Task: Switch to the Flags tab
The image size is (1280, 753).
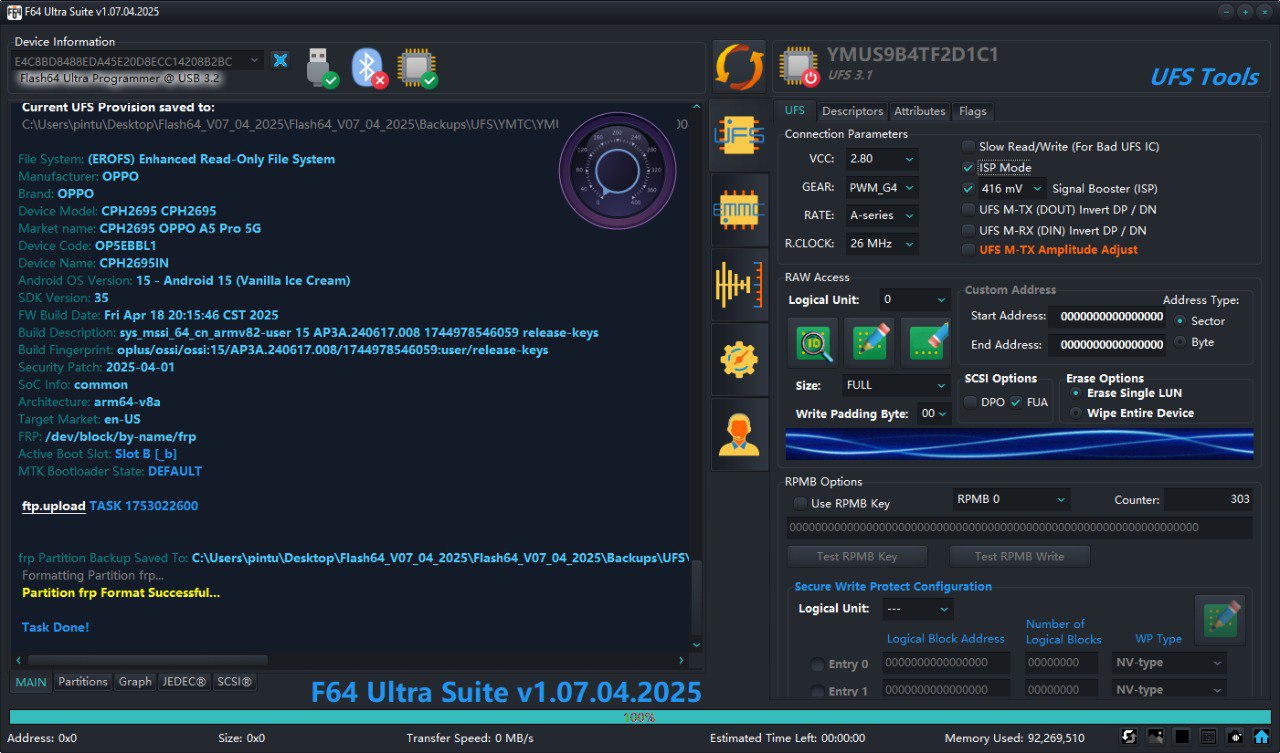Action: tap(972, 111)
